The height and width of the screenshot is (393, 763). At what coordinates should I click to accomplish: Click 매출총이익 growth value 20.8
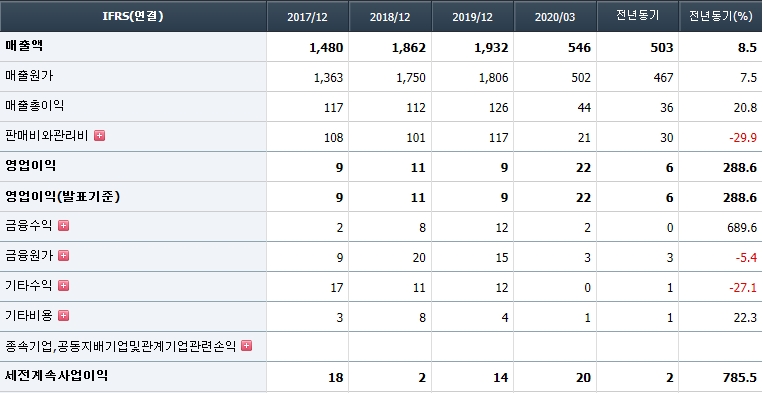point(746,107)
